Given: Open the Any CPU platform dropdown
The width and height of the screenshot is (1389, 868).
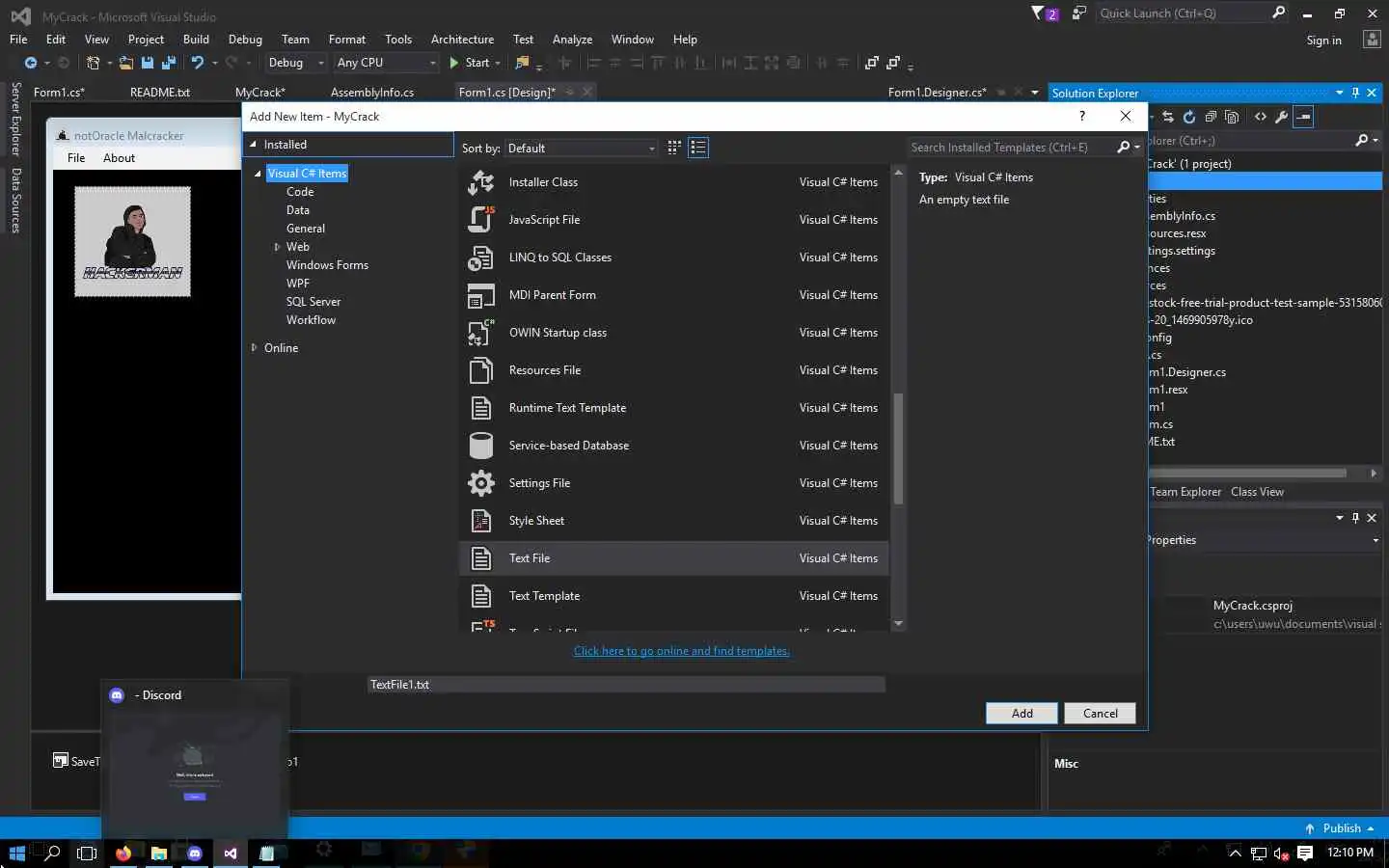Looking at the screenshot, I should click(x=386, y=63).
